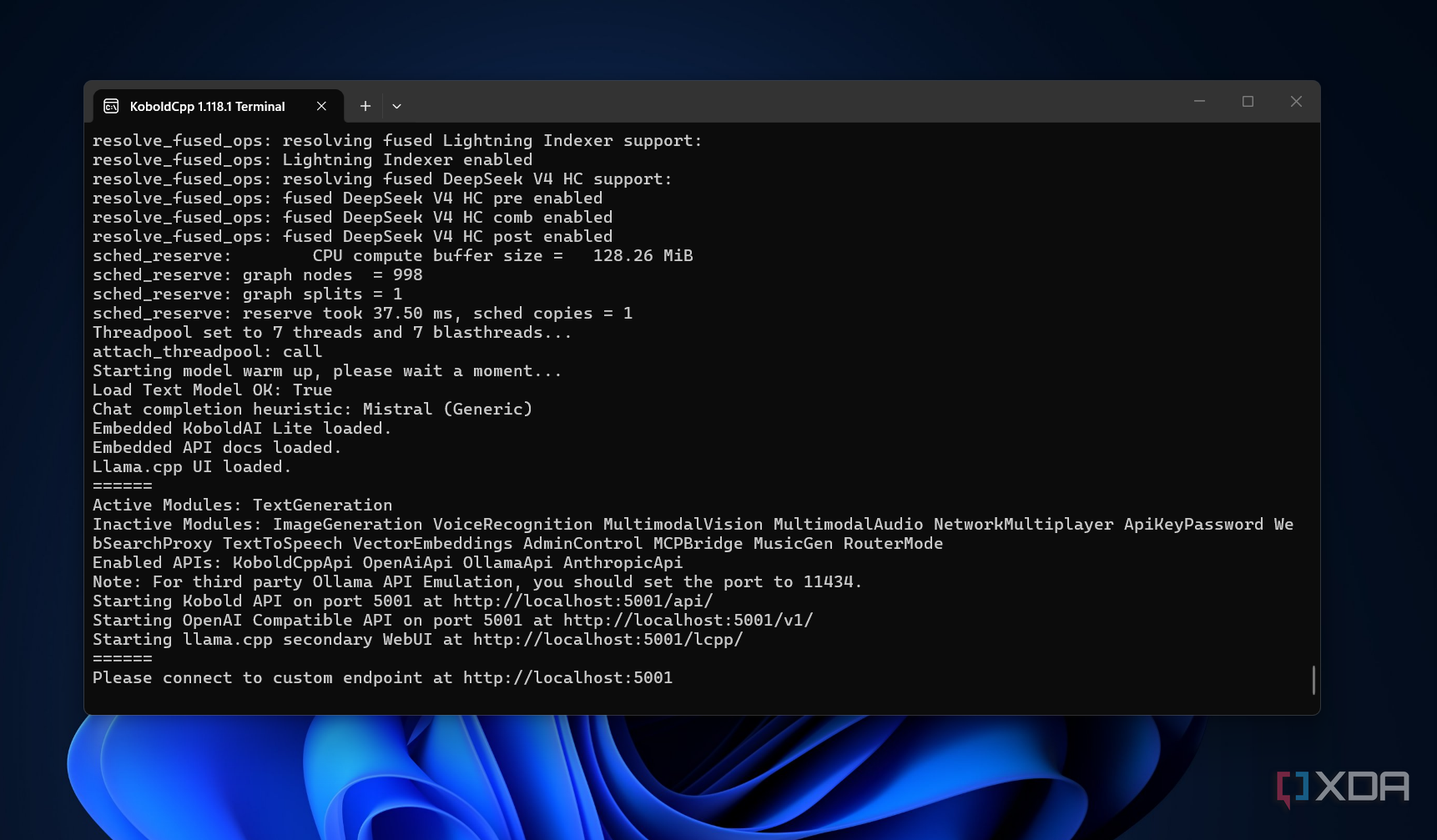1437x840 pixels.
Task: Click 'fused DeepSeek V4 HC pre enabled' line
Action: 348,199
